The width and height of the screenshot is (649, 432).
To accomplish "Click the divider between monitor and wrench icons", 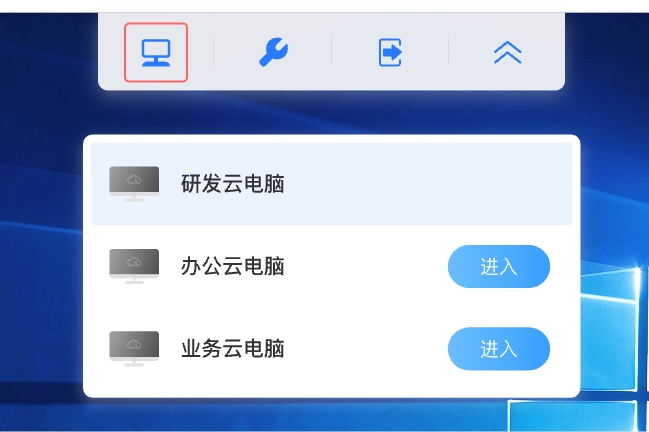I will click(214, 51).
